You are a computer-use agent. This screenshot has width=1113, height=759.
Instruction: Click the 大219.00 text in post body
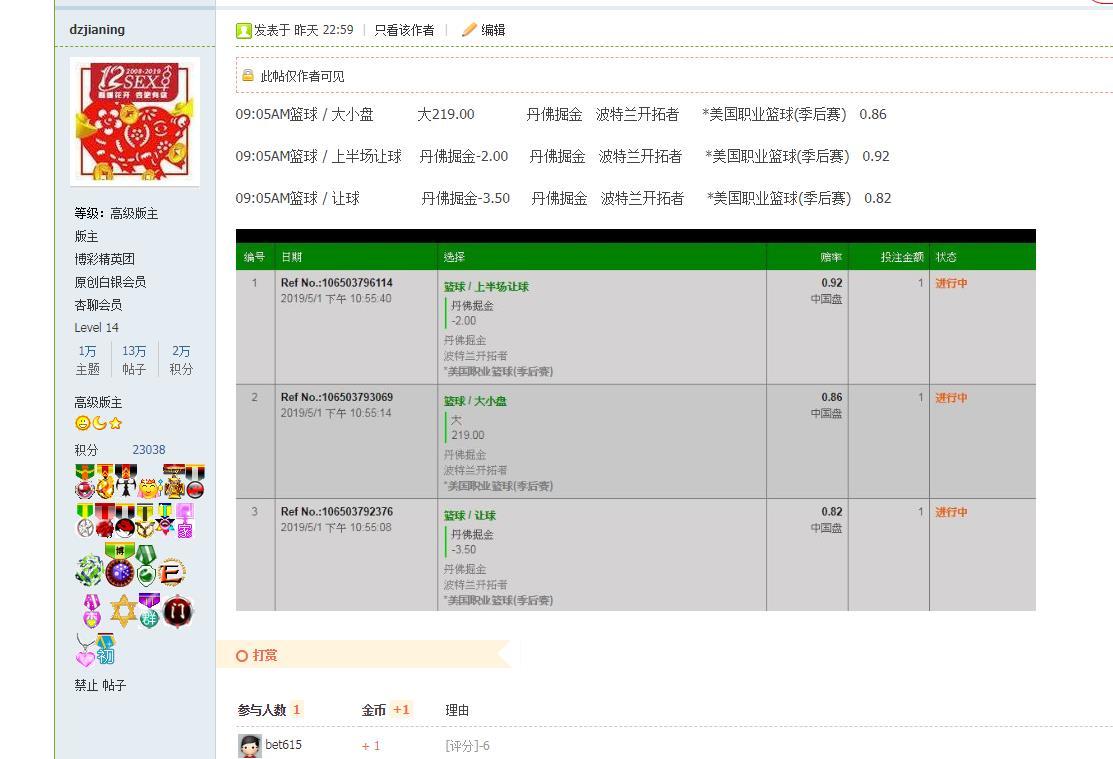tap(446, 114)
